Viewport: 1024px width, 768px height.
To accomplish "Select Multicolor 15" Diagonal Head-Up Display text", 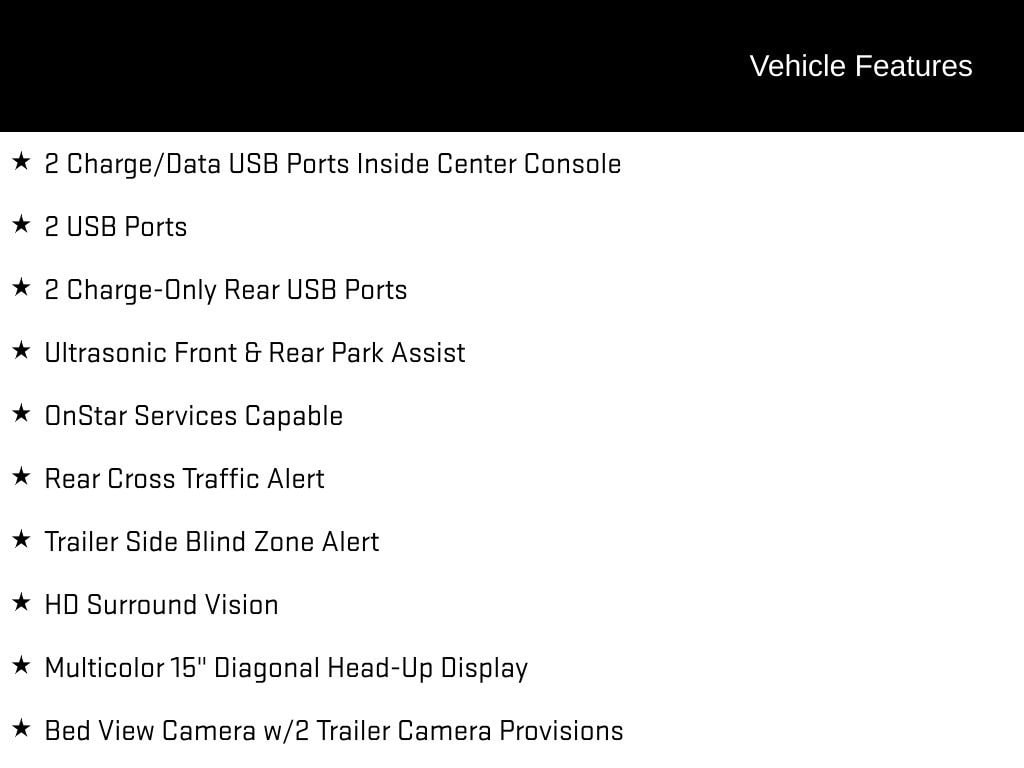I will click(286, 668).
